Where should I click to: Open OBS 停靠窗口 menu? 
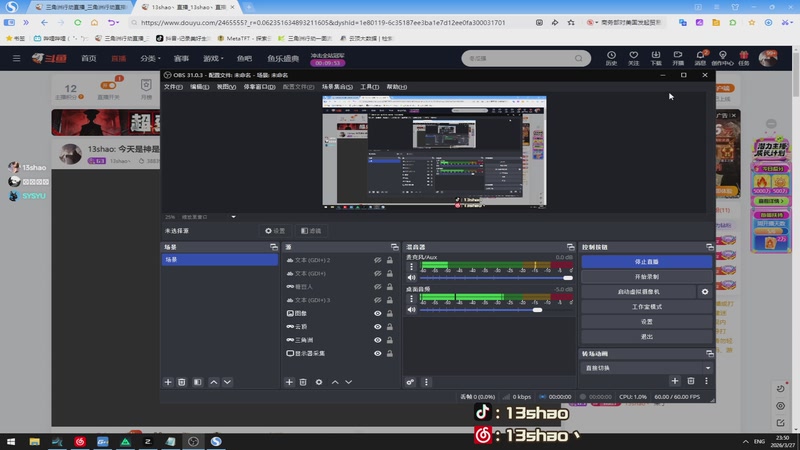click(259, 87)
